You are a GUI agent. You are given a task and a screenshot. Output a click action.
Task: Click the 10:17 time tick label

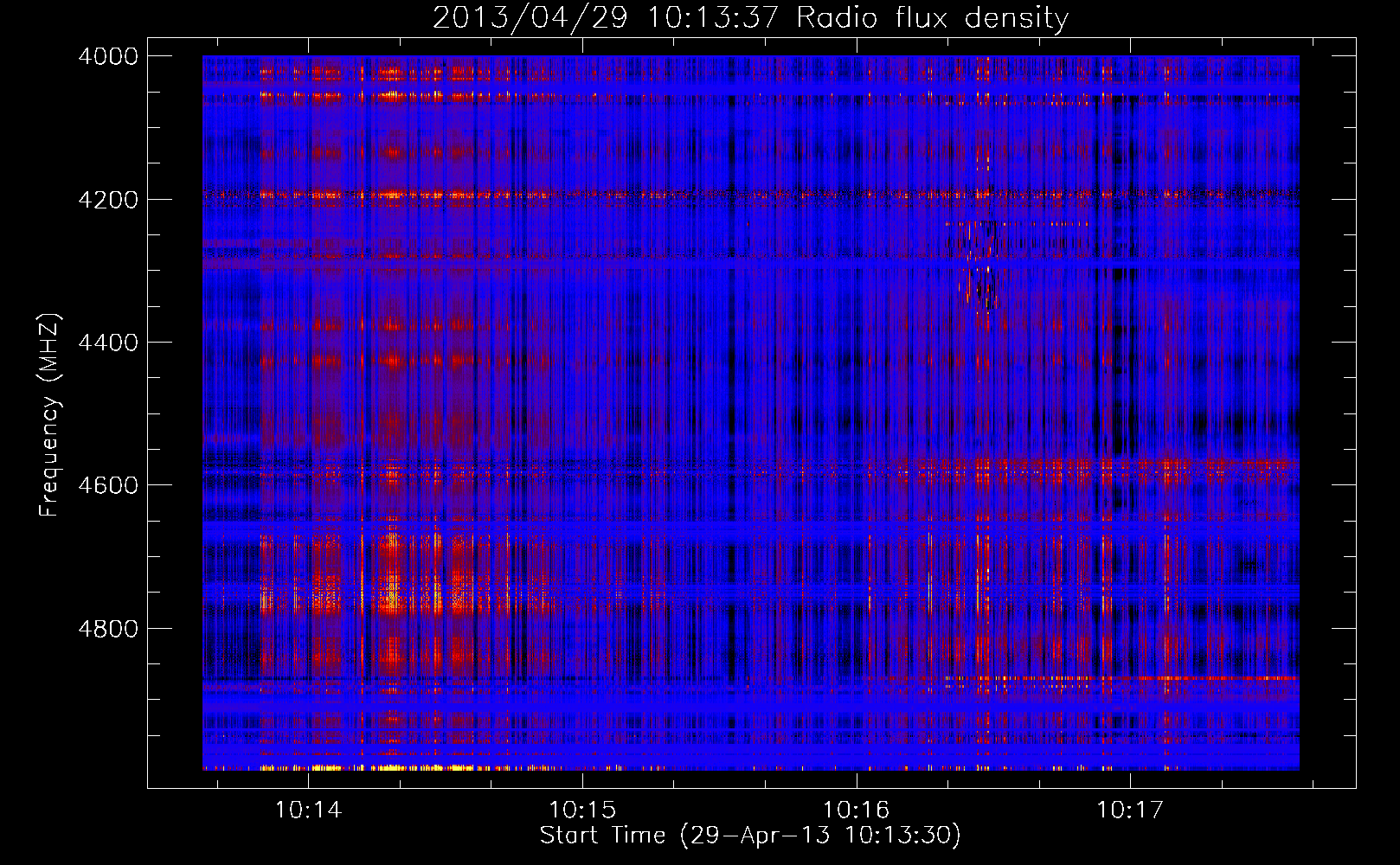[x=1130, y=811]
